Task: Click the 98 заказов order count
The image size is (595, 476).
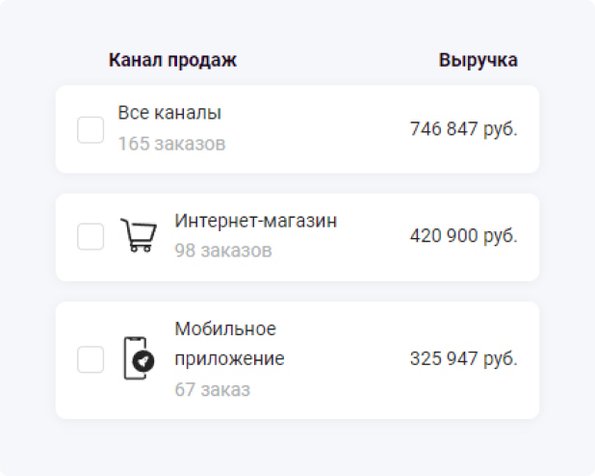Action: tap(223, 251)
